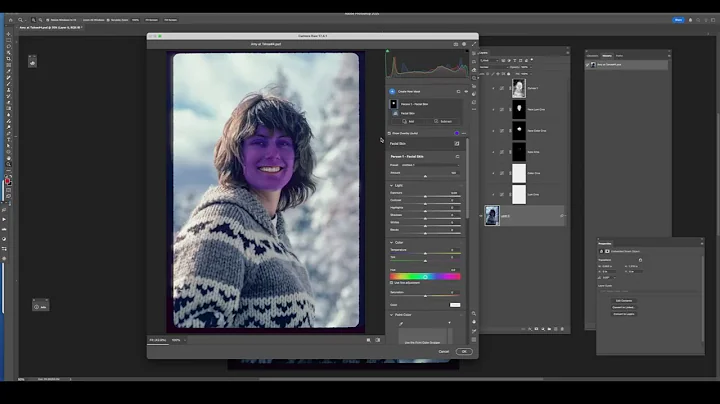This screenshot has height=404, width=720.
Task: Select the Clone Stamp tool in toolbar
Action: pos(8,90)
